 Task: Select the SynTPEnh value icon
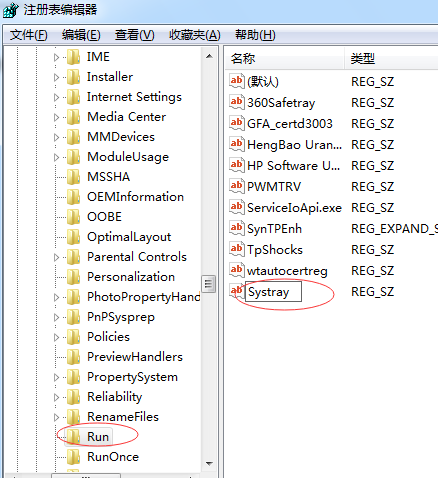click(x=237, y=228)
